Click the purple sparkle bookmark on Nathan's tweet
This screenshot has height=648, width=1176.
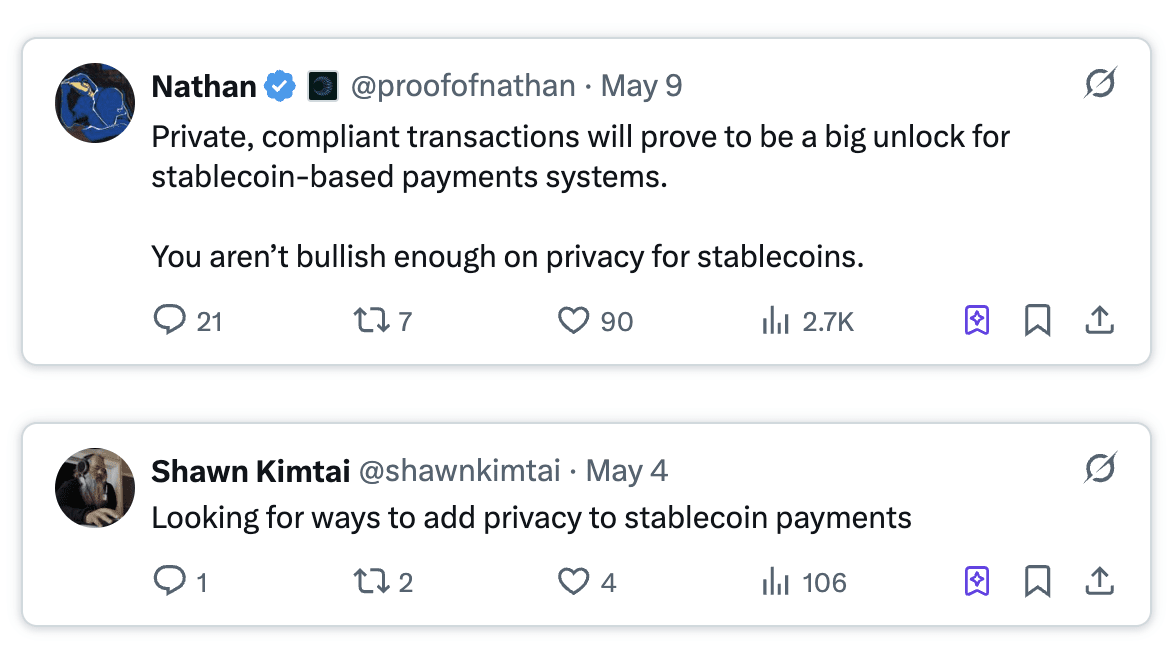point(977,320)
